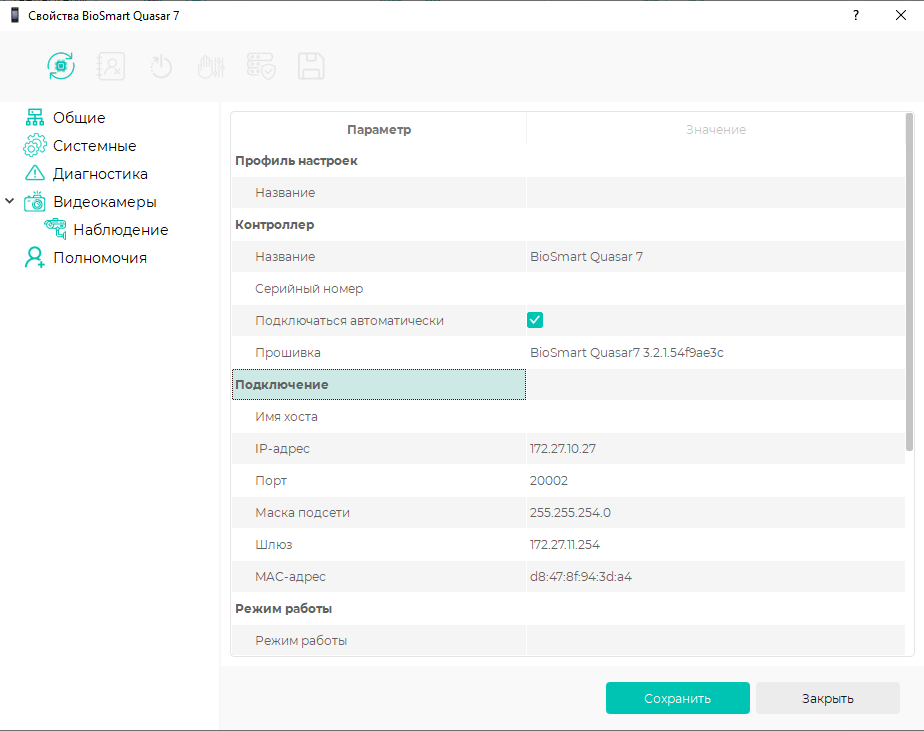Click the device icon in the title bar
Viewport: 924px width, 731px height.
click(x=15, y=15)
